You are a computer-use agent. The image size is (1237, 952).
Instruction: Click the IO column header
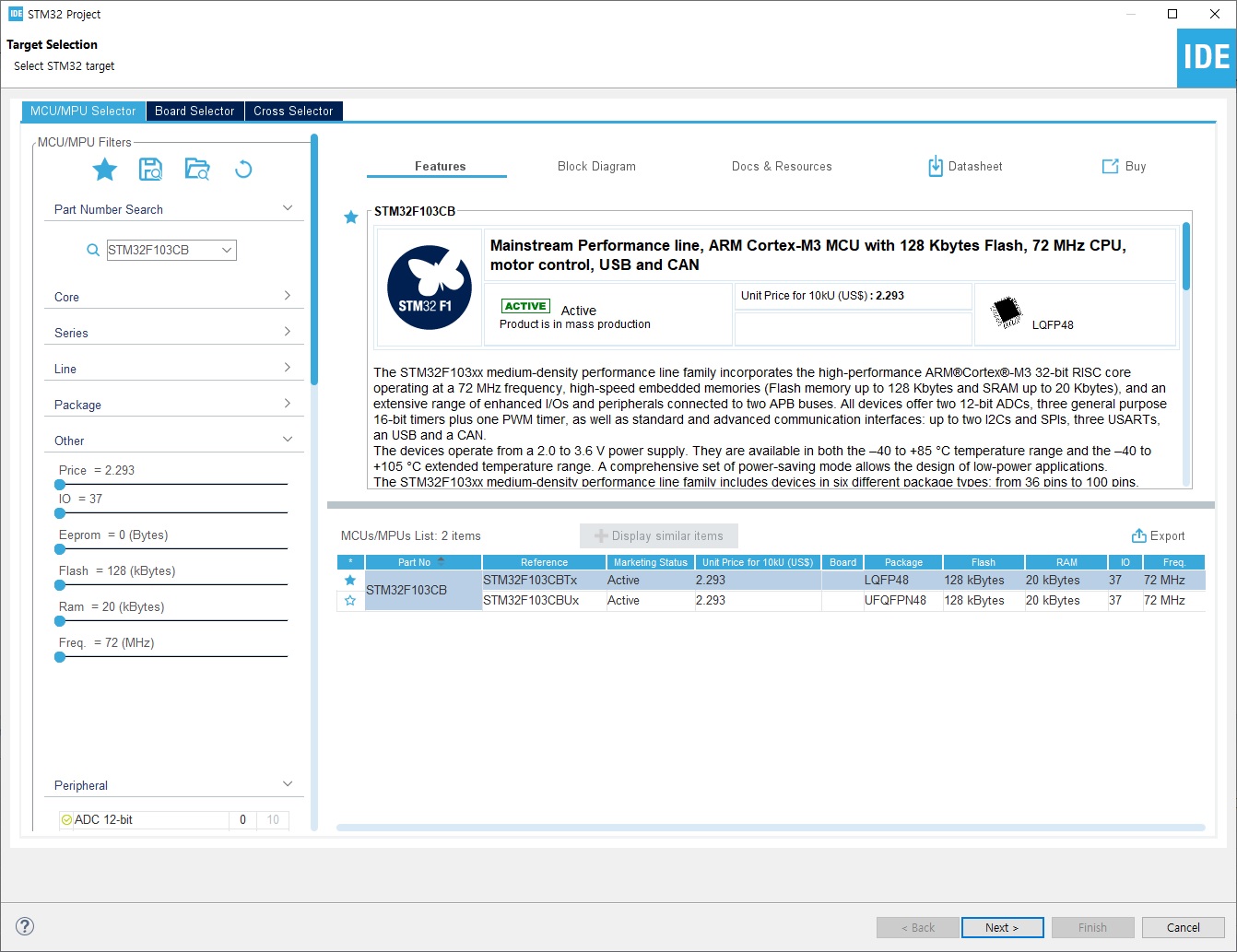pyautogui.click(x=1125, y=562)
